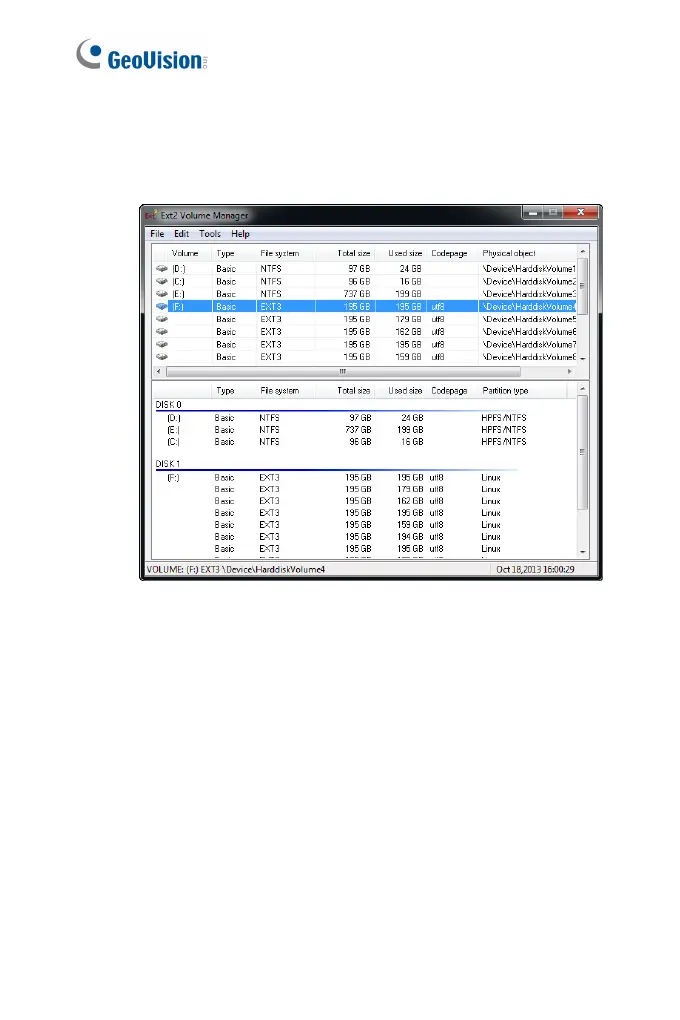Screen dimensions: 680x1020
Task: Click the drive icon for volume (E:)
Action: [161, 294]
